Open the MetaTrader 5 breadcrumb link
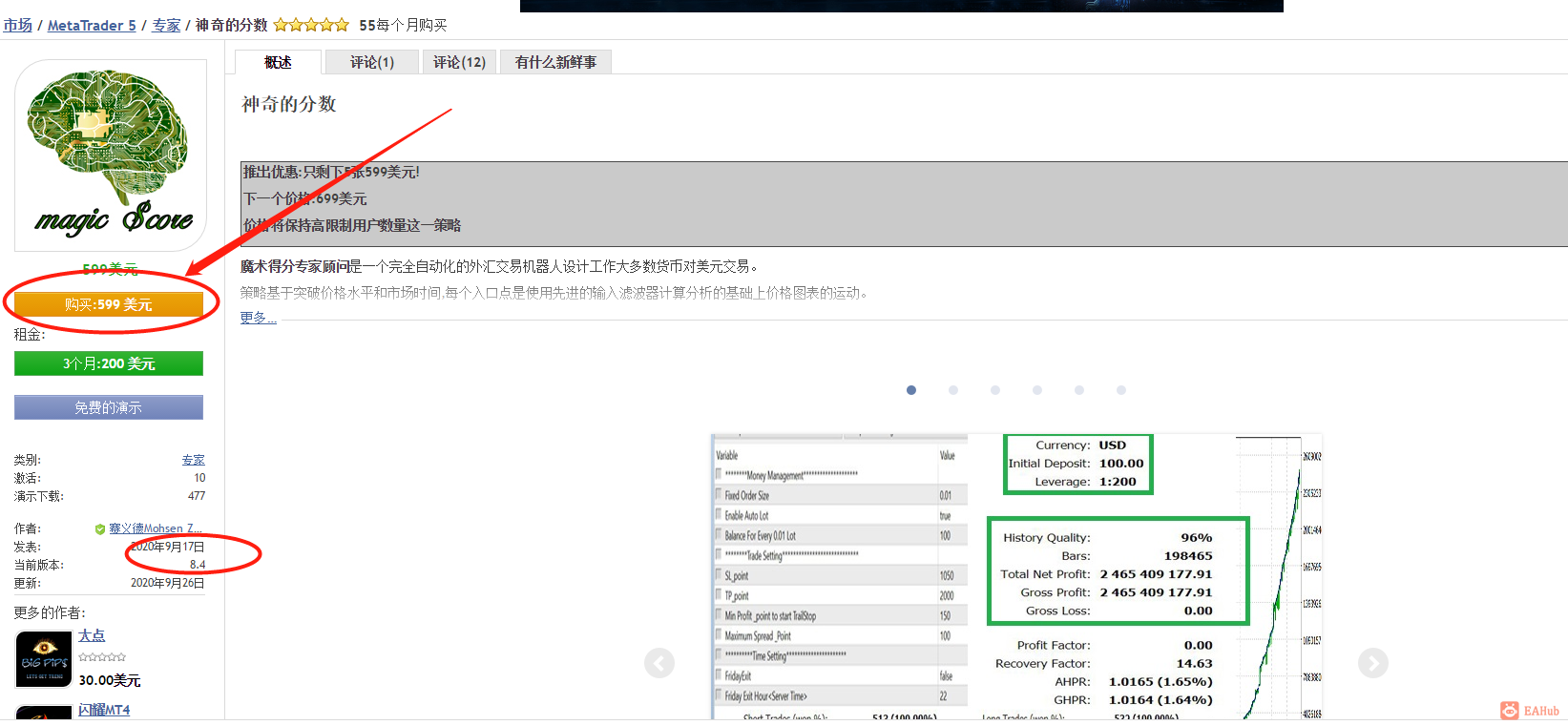 tap(92, 26)
